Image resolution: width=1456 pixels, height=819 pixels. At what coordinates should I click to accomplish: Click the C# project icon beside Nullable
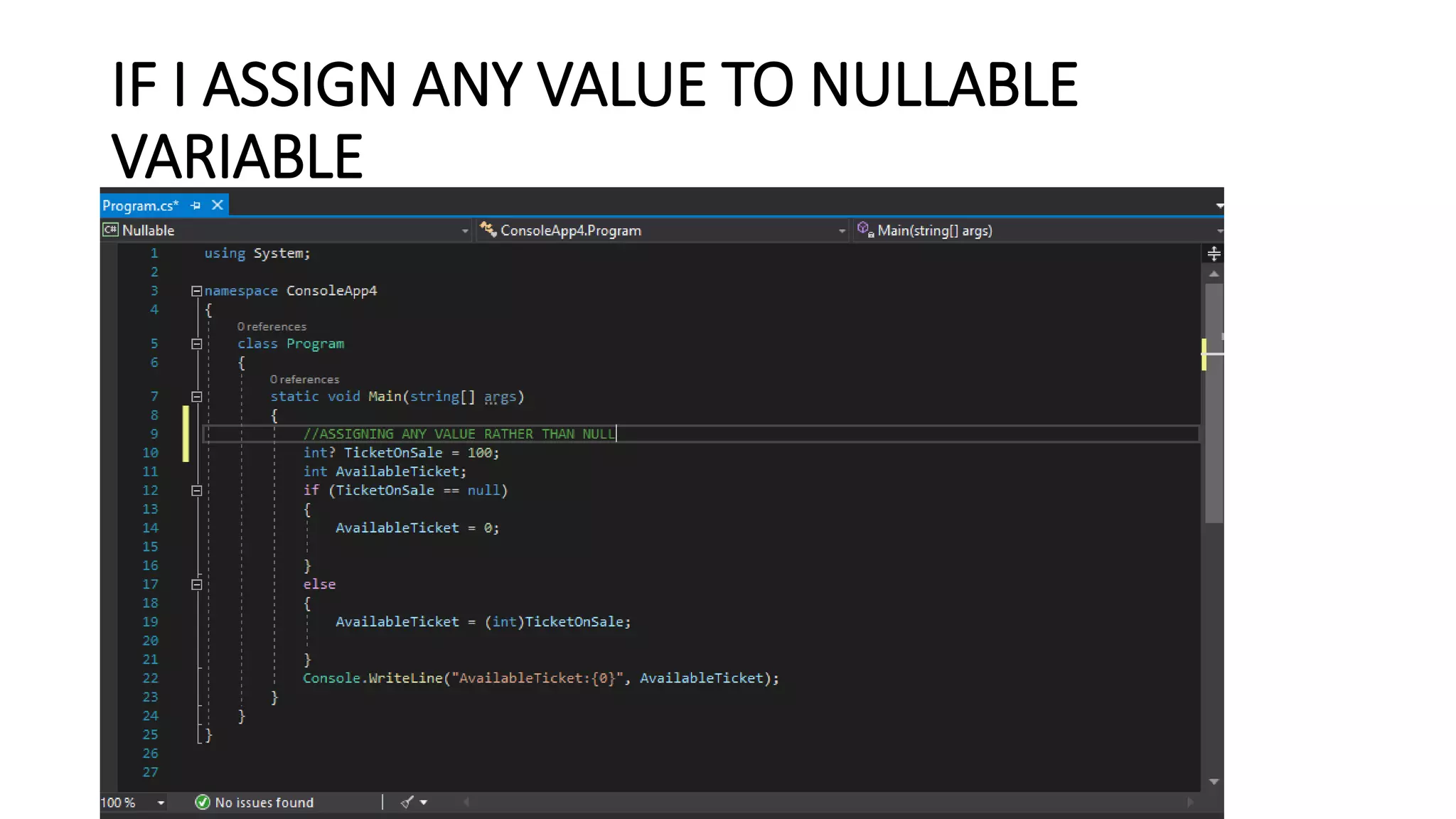110,230
